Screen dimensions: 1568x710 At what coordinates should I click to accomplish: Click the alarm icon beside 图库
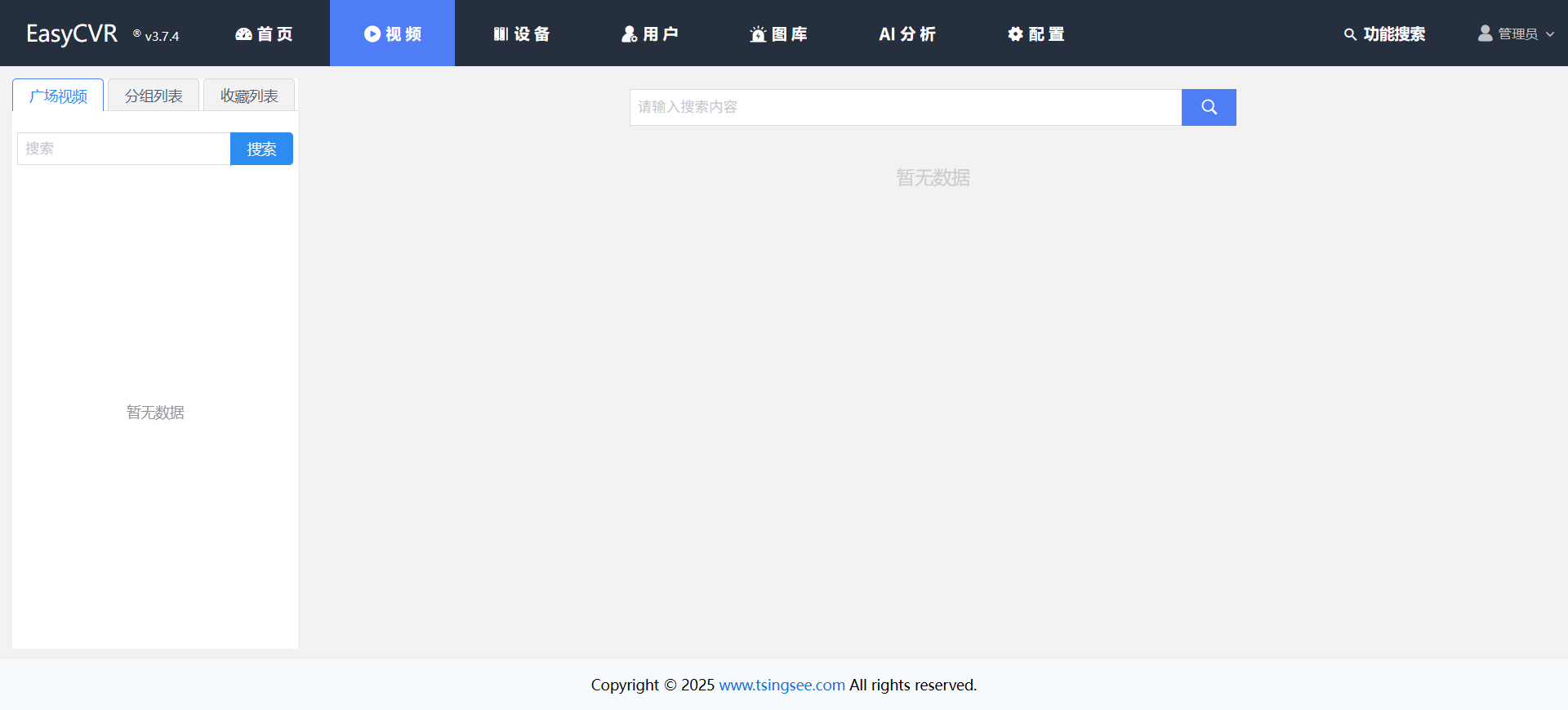pyautogui.click(x=758, y=34)
